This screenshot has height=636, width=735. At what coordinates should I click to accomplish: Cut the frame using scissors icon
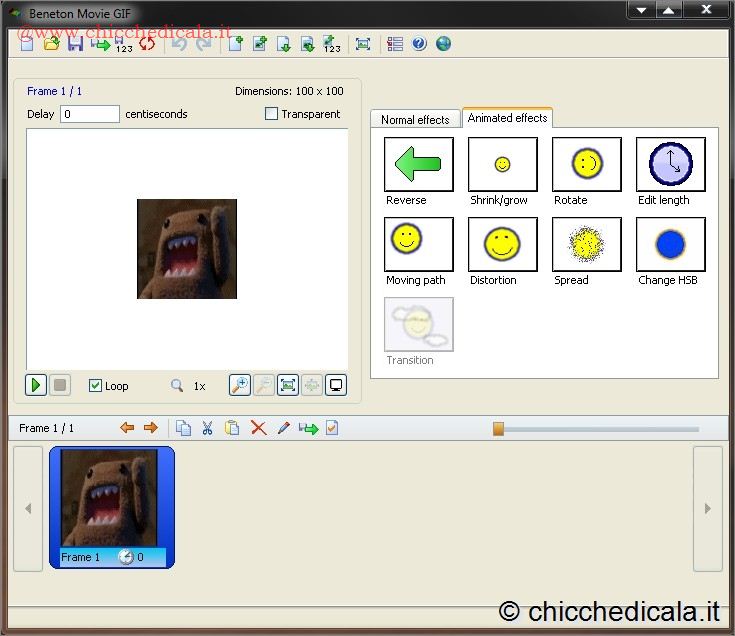(208, 428)
